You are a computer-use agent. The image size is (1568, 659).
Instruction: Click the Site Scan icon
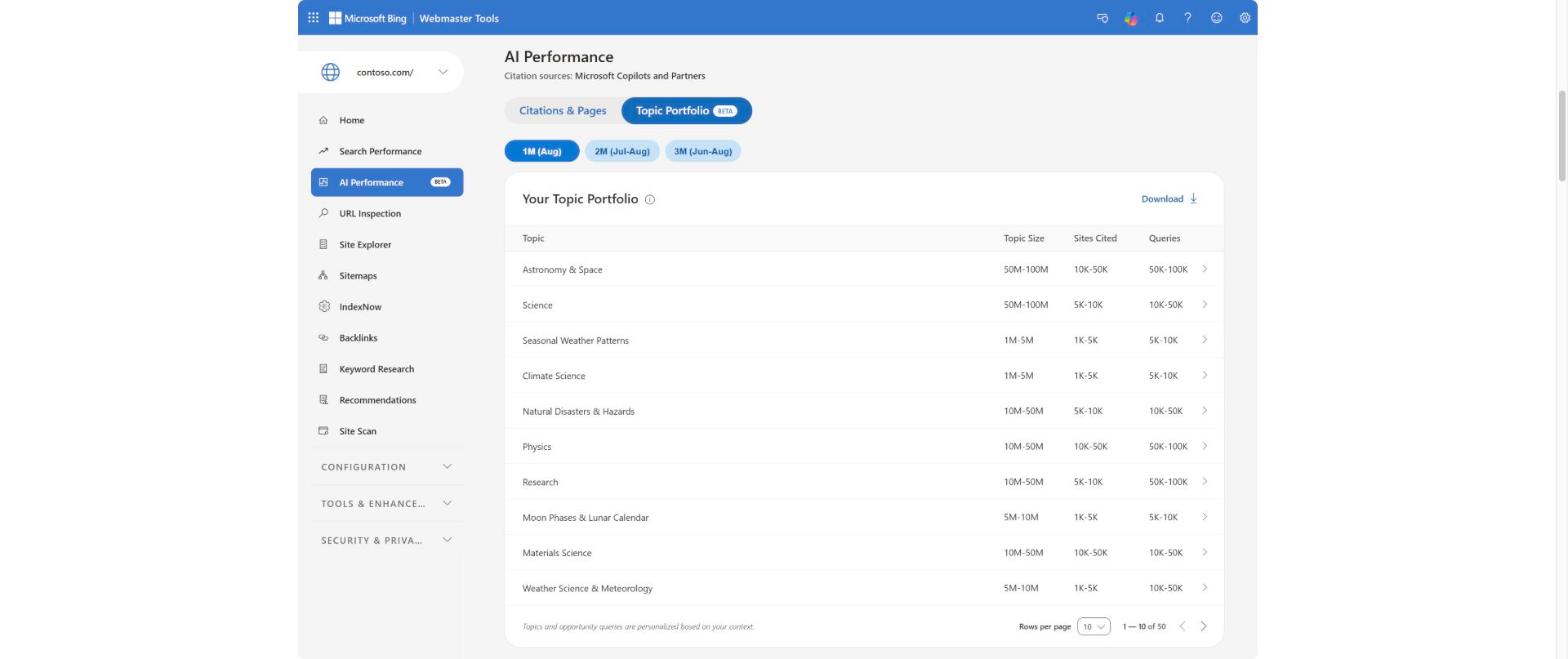pyautogui.click(x=323, y=431)
